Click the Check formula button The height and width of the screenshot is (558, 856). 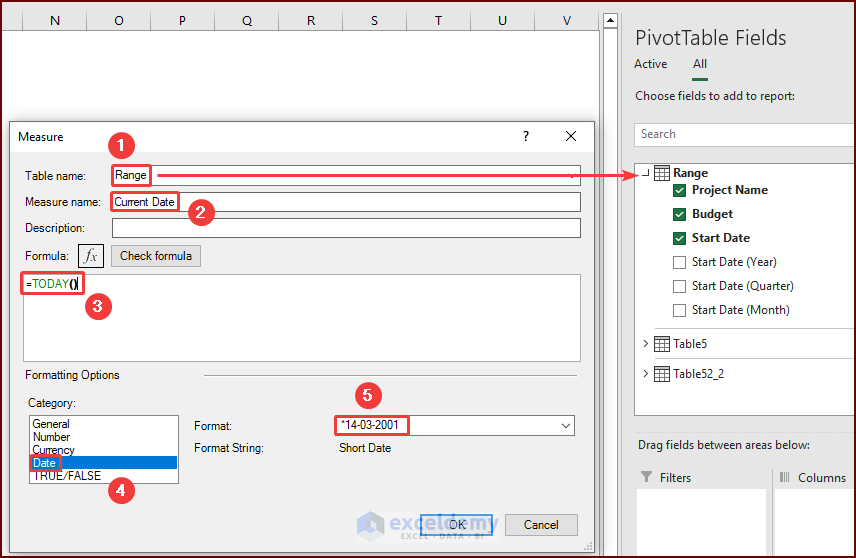click(x=156, y=256)
